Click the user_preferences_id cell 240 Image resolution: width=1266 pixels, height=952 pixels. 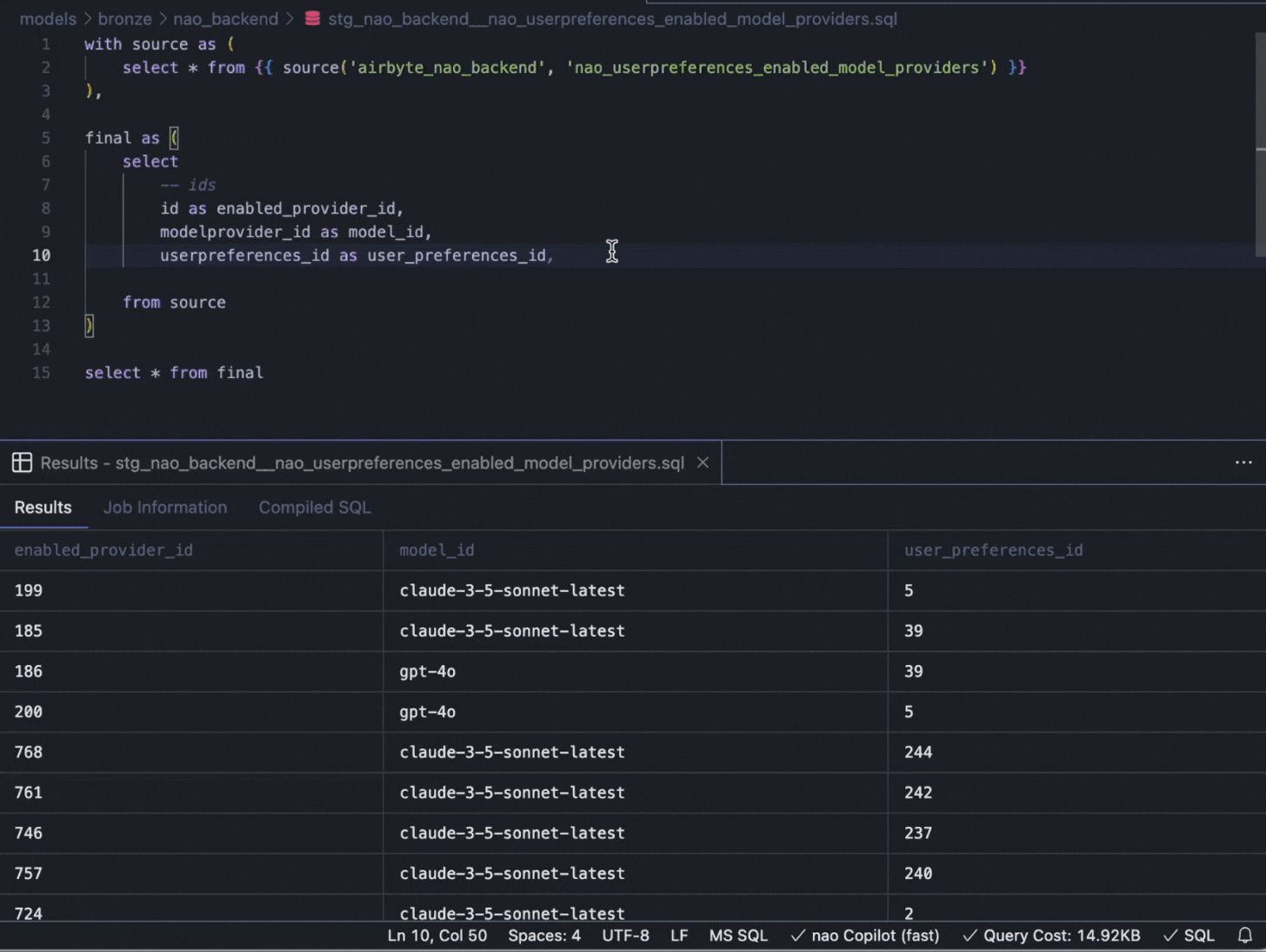[1077, 874]
